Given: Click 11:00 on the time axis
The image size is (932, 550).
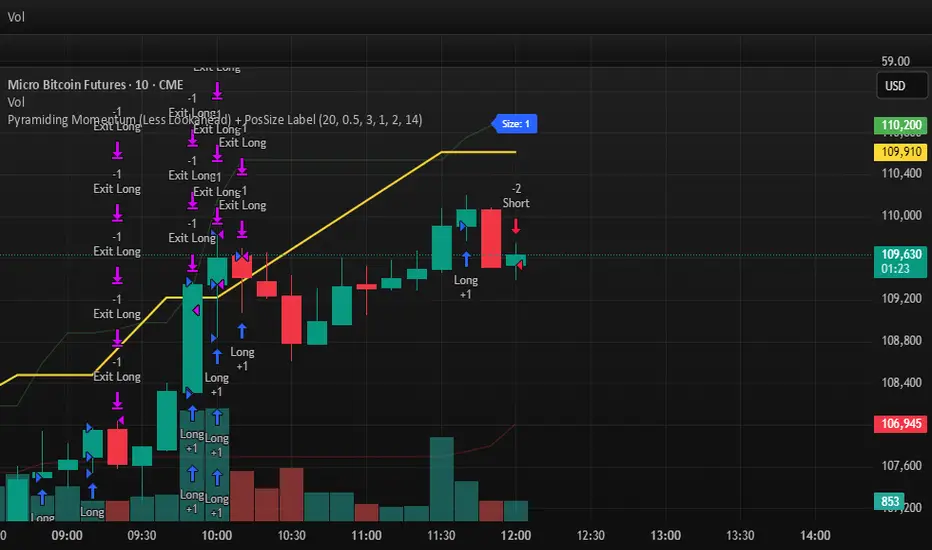Looking at the screenshot, I should coord(366,536).
